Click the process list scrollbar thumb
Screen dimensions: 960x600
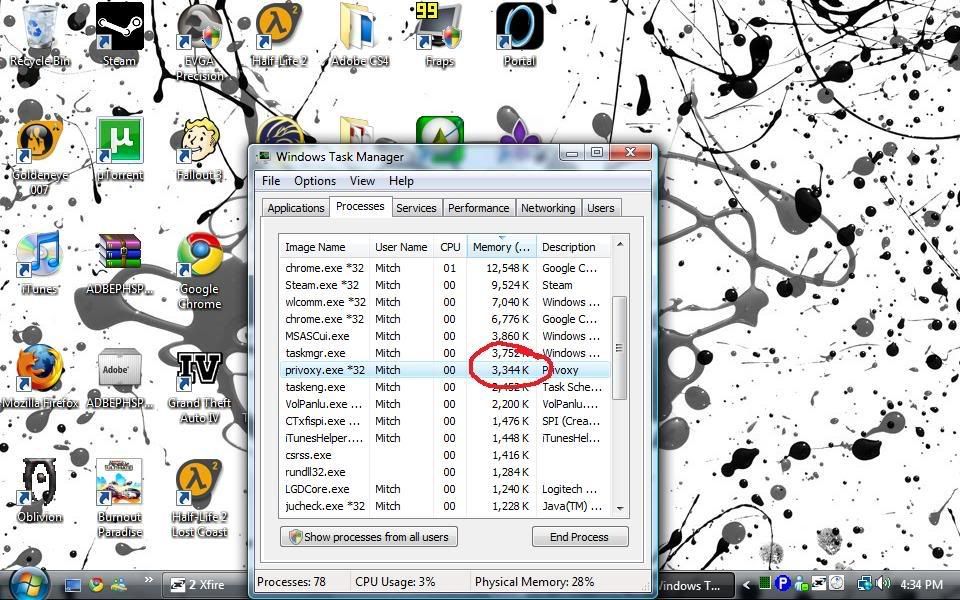(x=619, y=348)
